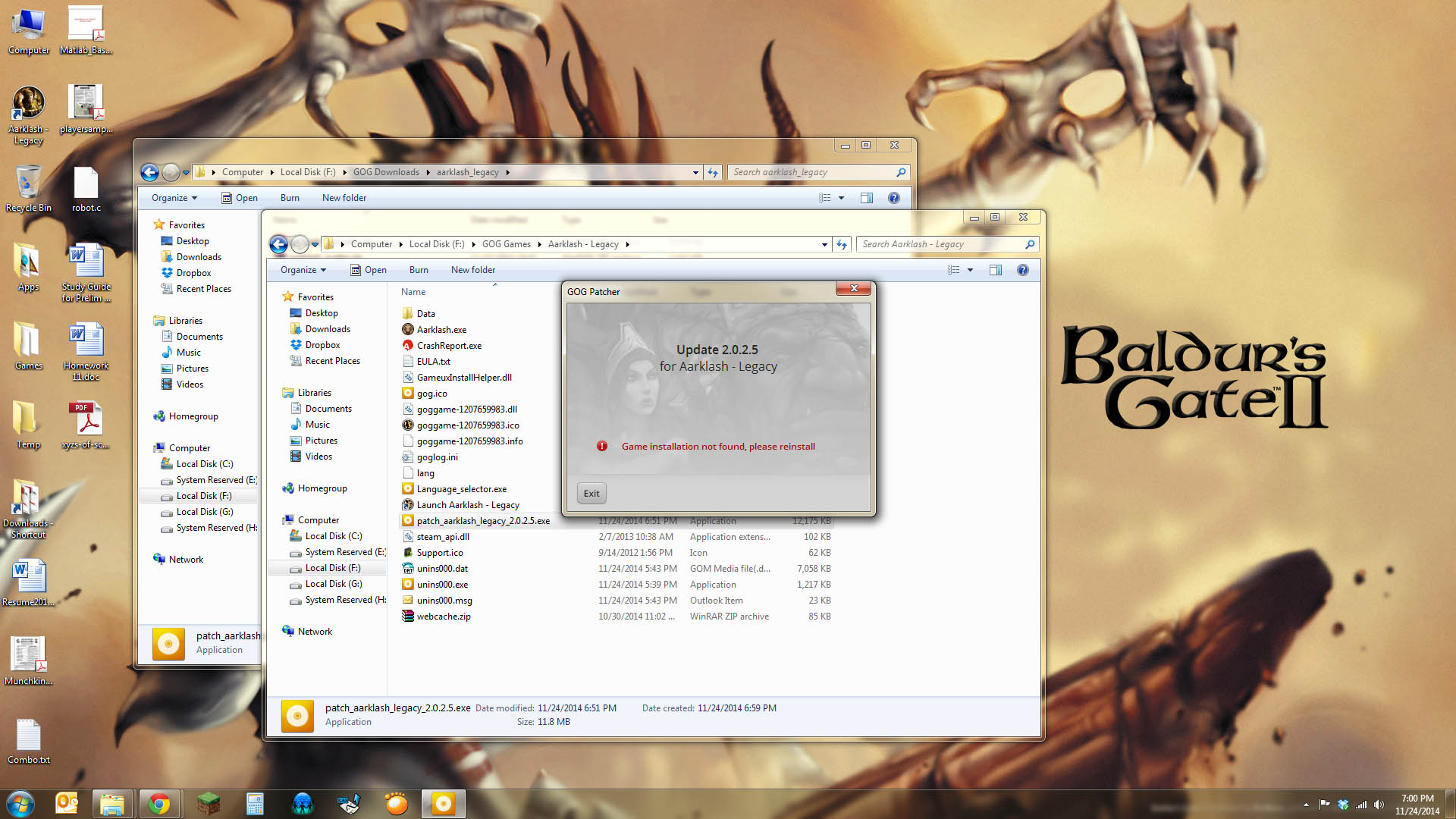Click Exit in GOG Patcher dialog
This screenshot has width=1456, height=819.
click(591, 494)
